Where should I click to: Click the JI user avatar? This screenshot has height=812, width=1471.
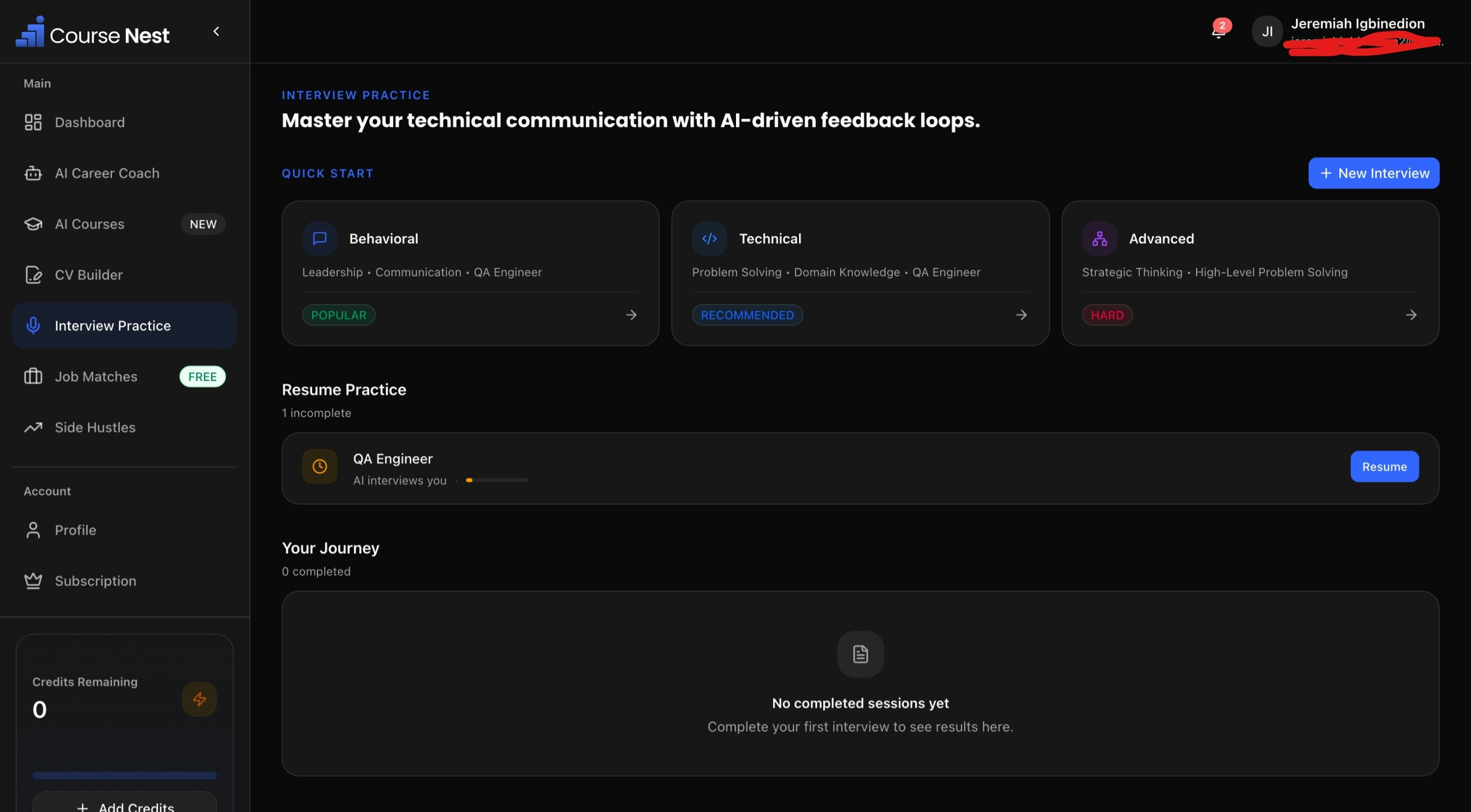pos(1267,31)
